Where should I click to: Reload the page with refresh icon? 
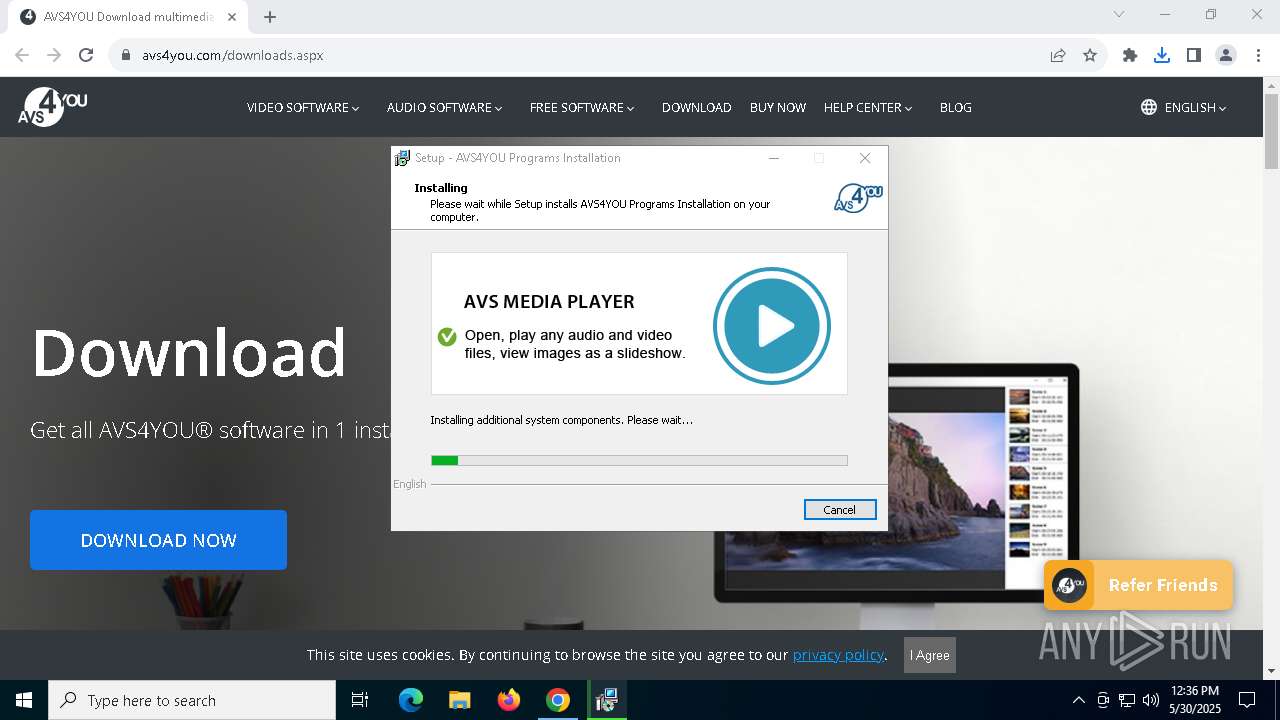pyautogui.click(x=86, y=55)
